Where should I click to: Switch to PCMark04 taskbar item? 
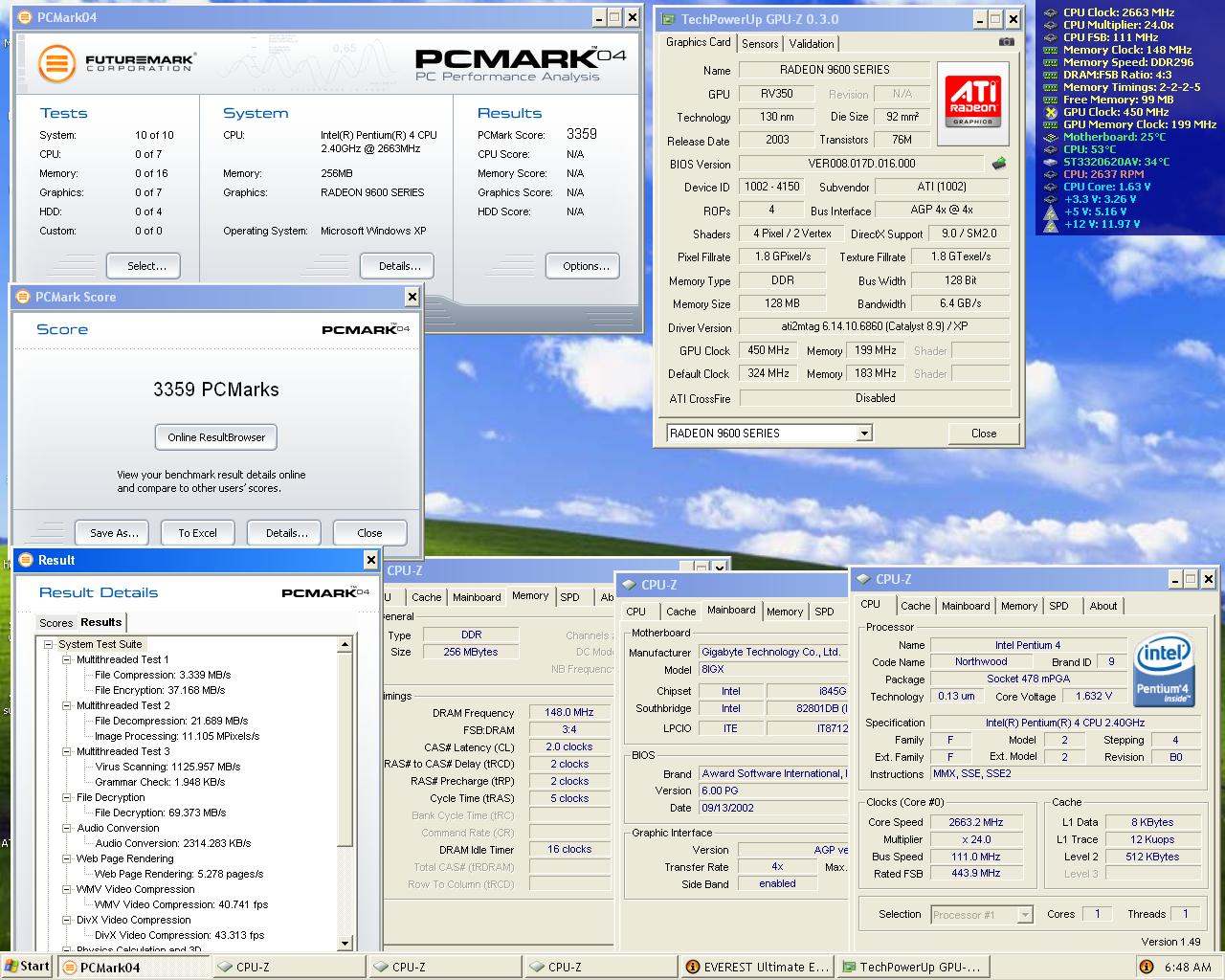[x=132, y=967]
